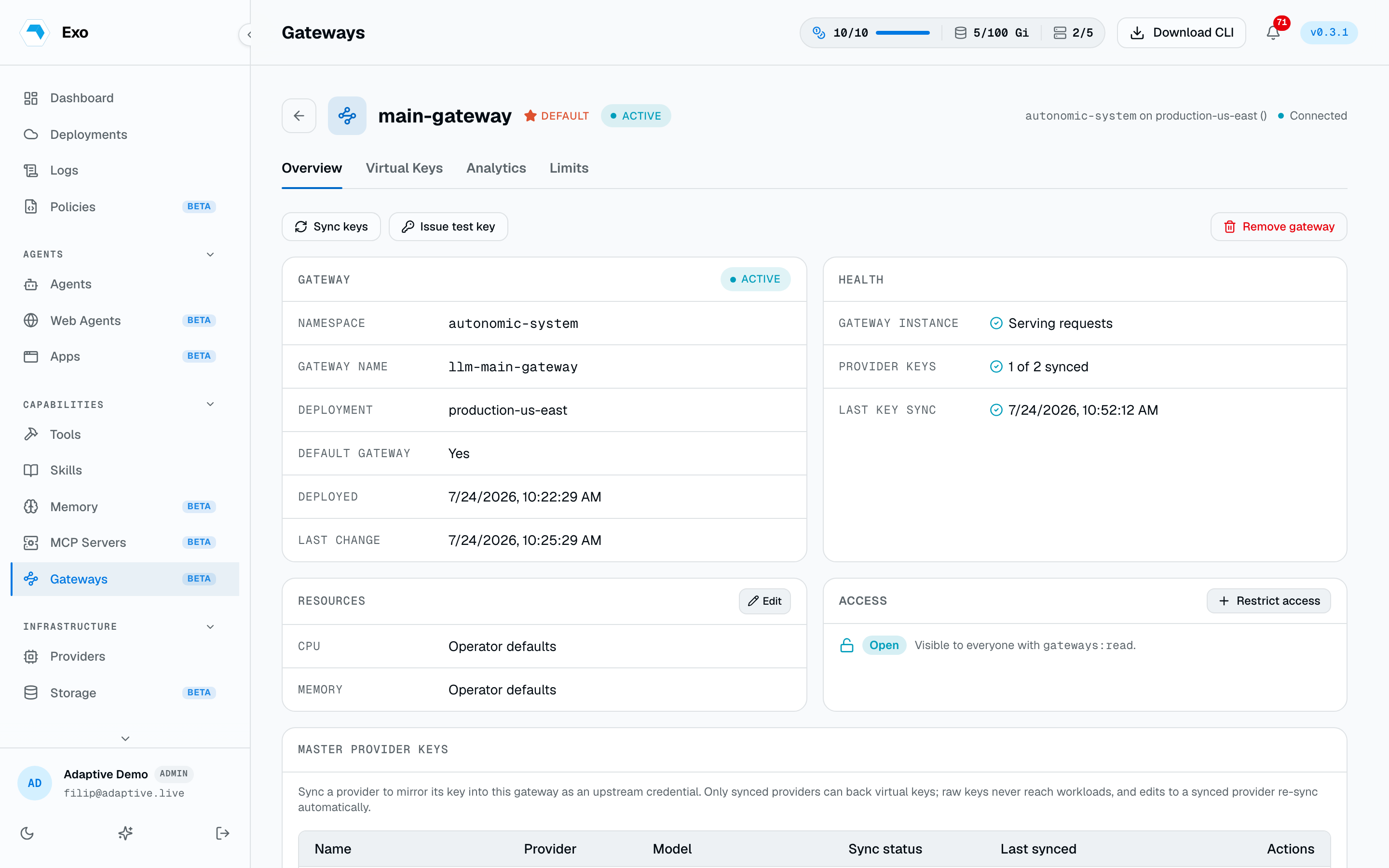Click the DEFAULT star label
This screenshot has width=1389, height=868.
556,116
